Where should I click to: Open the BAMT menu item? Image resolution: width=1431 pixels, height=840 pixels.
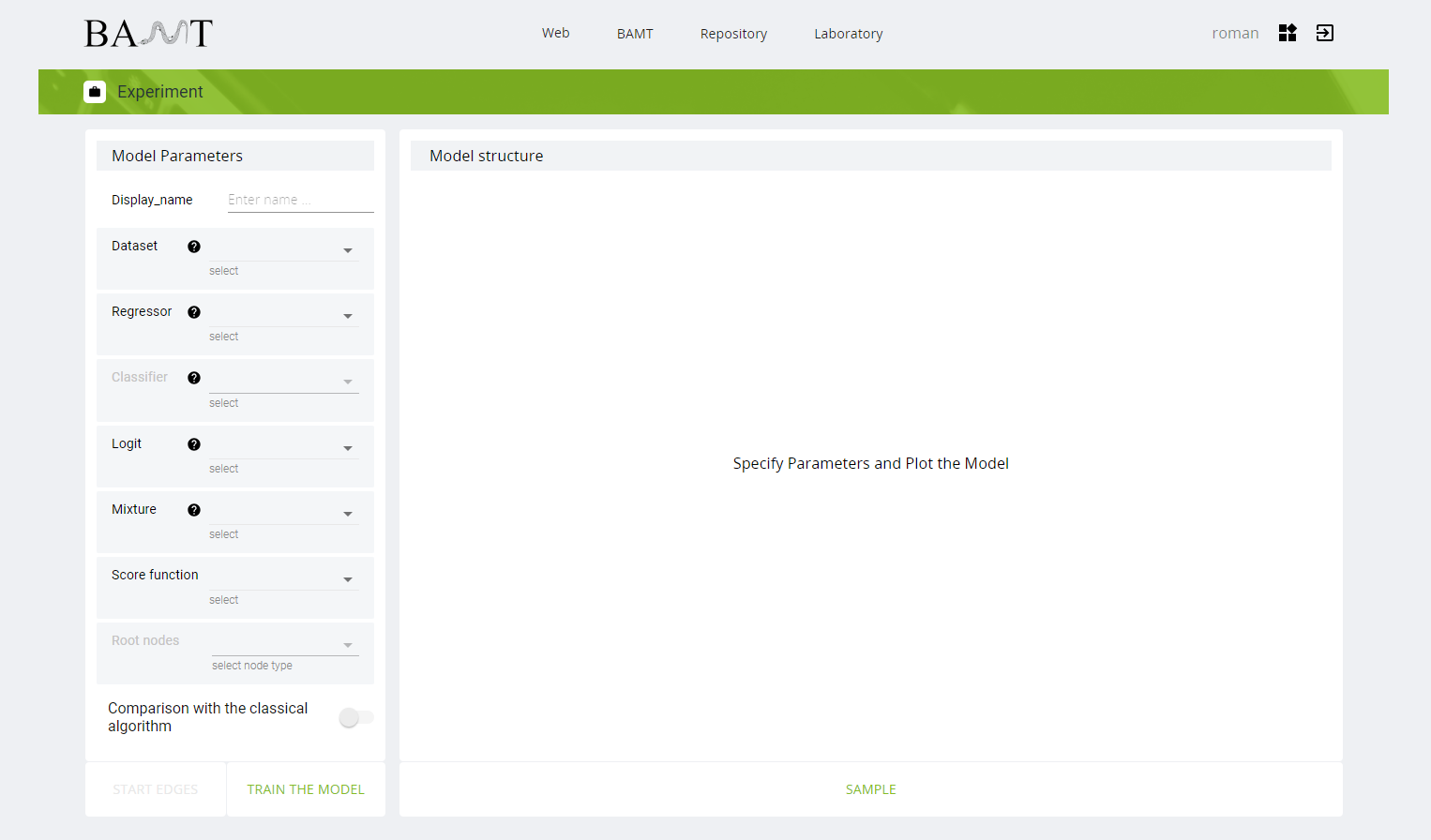pos(635,34)
